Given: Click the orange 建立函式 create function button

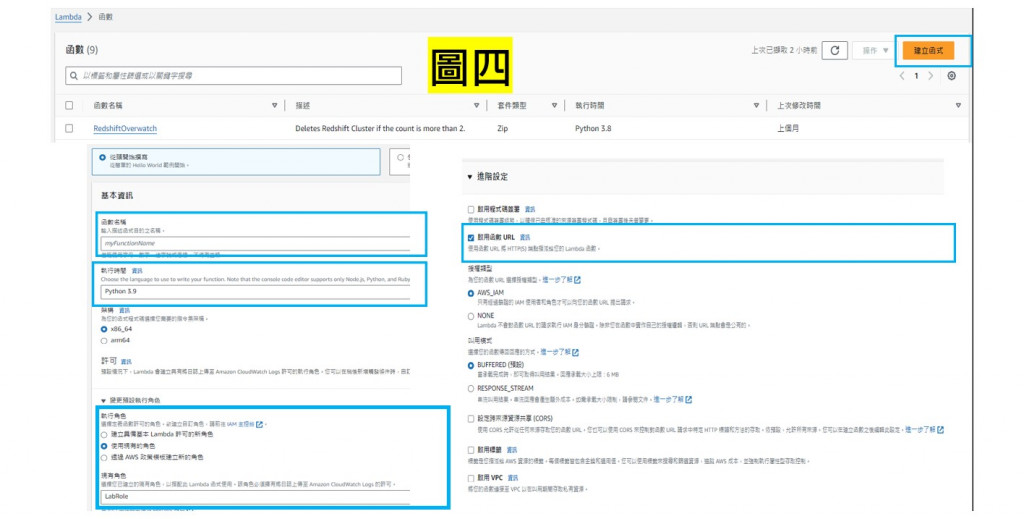Looking at the screenshot, I should (x=928, y=50).
